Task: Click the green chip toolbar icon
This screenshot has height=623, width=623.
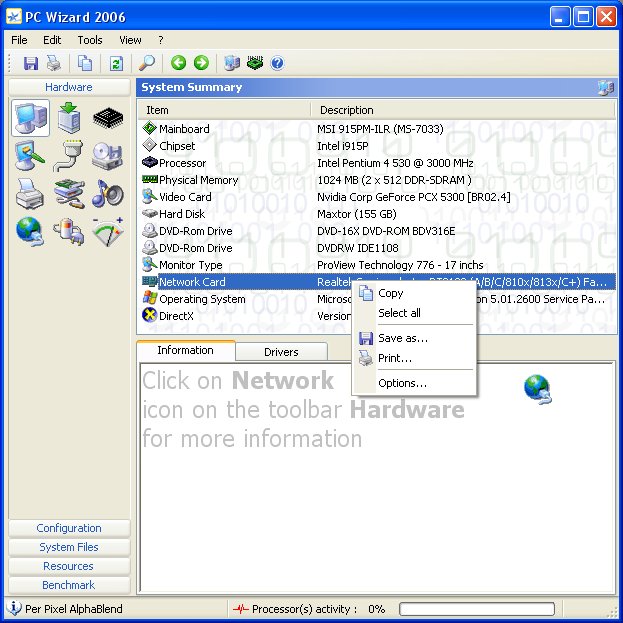Action: click(255, 63)
